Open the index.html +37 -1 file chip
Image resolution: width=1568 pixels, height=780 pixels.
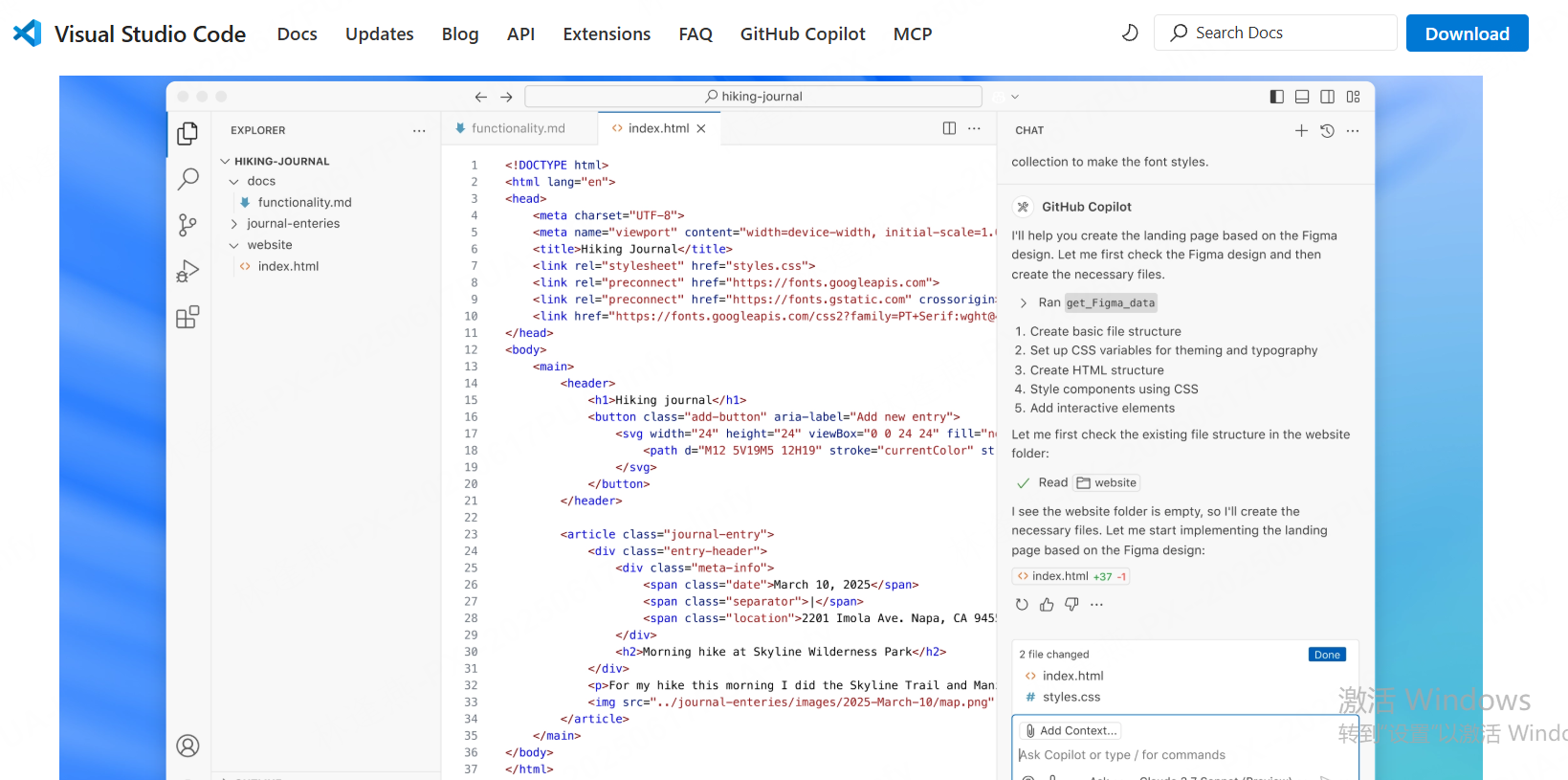(x=1071, y=576)
